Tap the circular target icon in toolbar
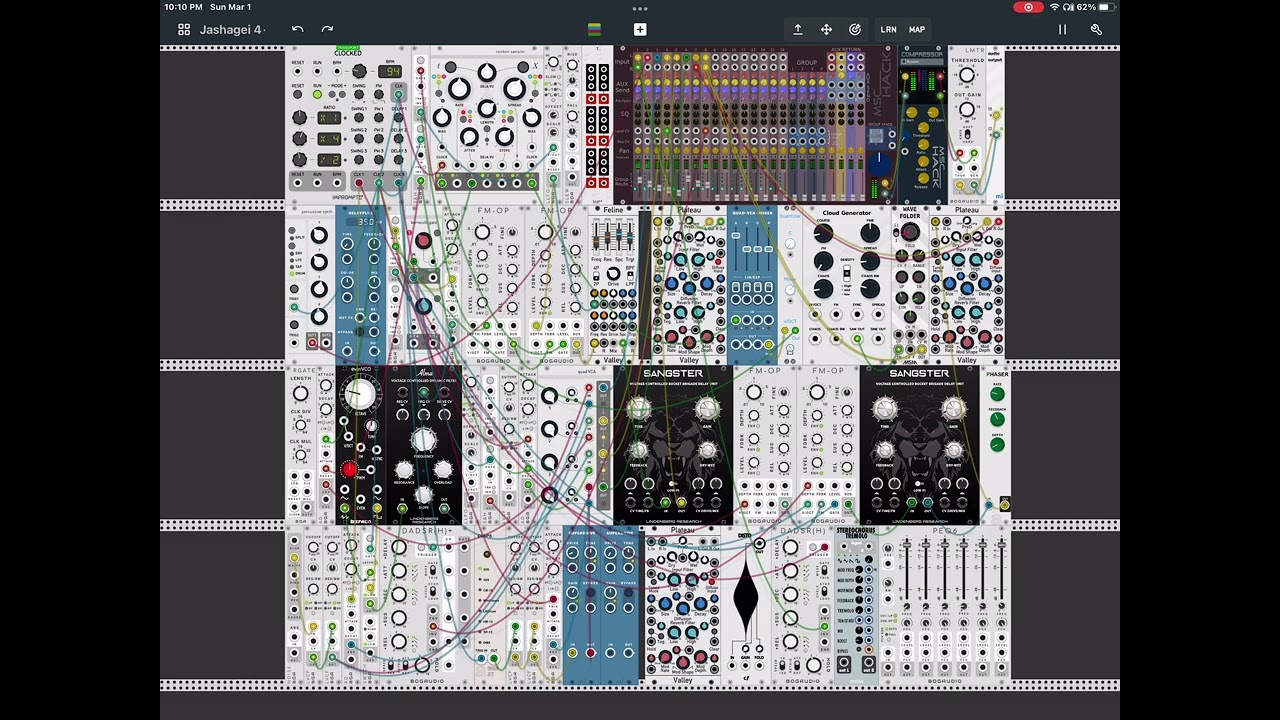The width and height of the screenshot is (1280, 720). (x=855, y=30)
